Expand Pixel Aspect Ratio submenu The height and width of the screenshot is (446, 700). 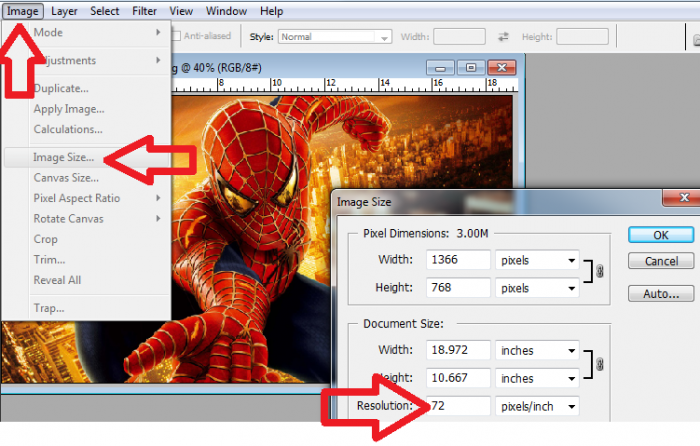(87, 198)
